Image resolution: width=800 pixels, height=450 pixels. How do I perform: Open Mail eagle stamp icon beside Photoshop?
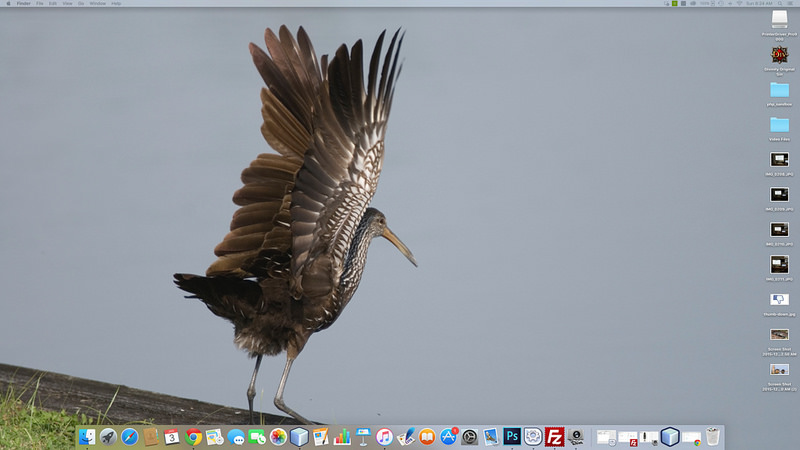point(491,437)
